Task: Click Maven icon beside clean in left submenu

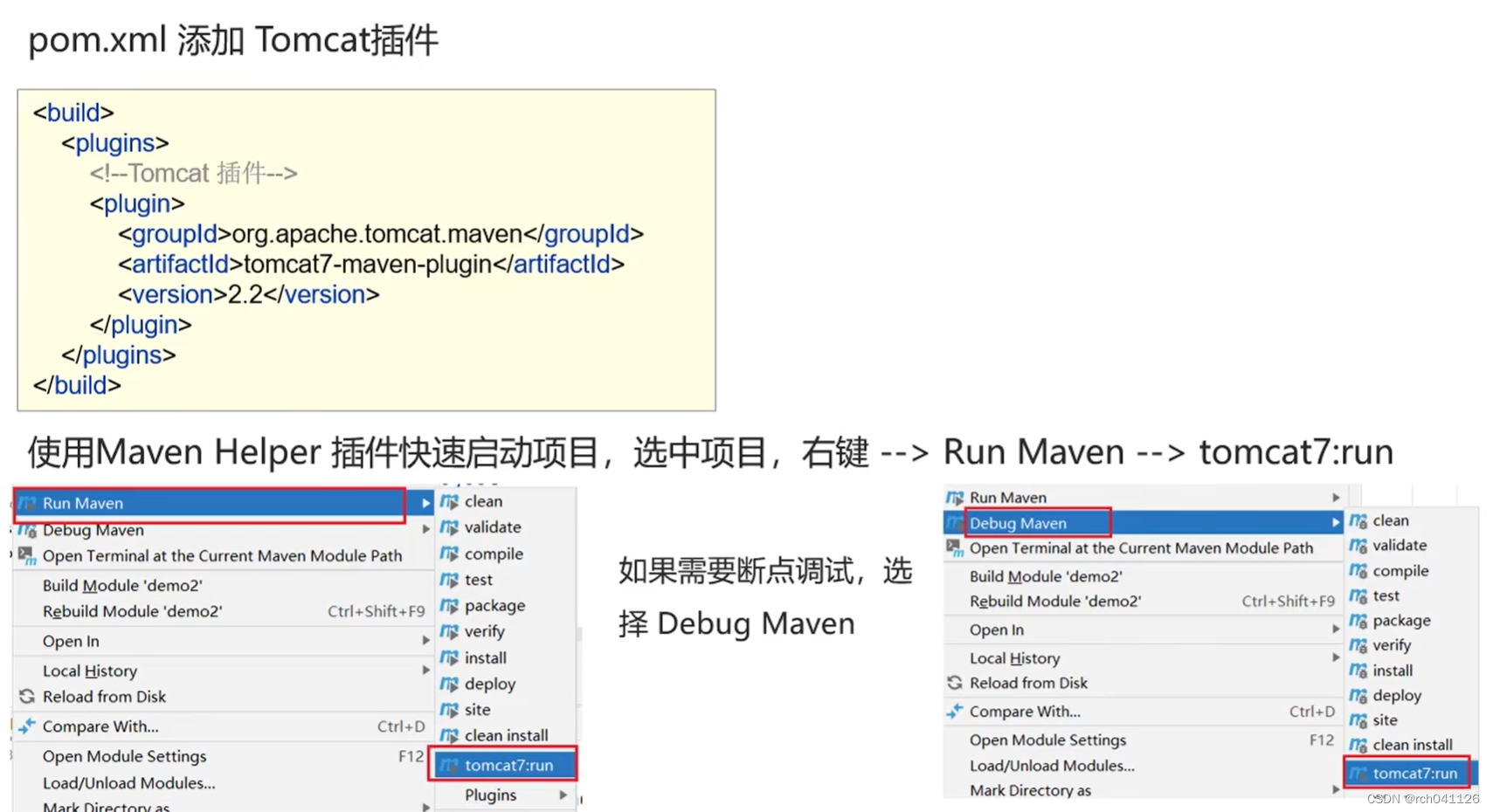Action: 449,501
